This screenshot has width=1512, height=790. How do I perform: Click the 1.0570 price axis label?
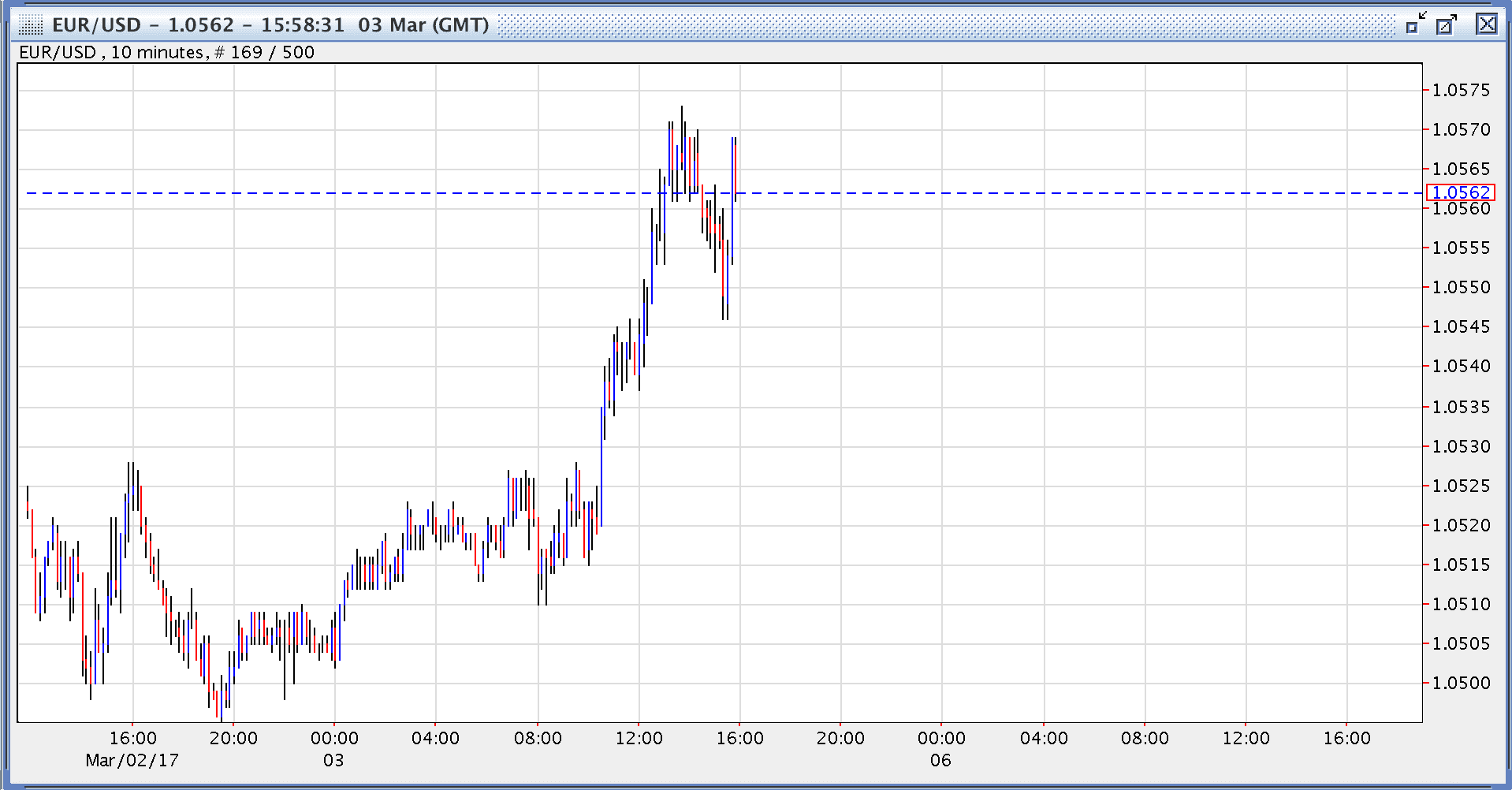1461,129
